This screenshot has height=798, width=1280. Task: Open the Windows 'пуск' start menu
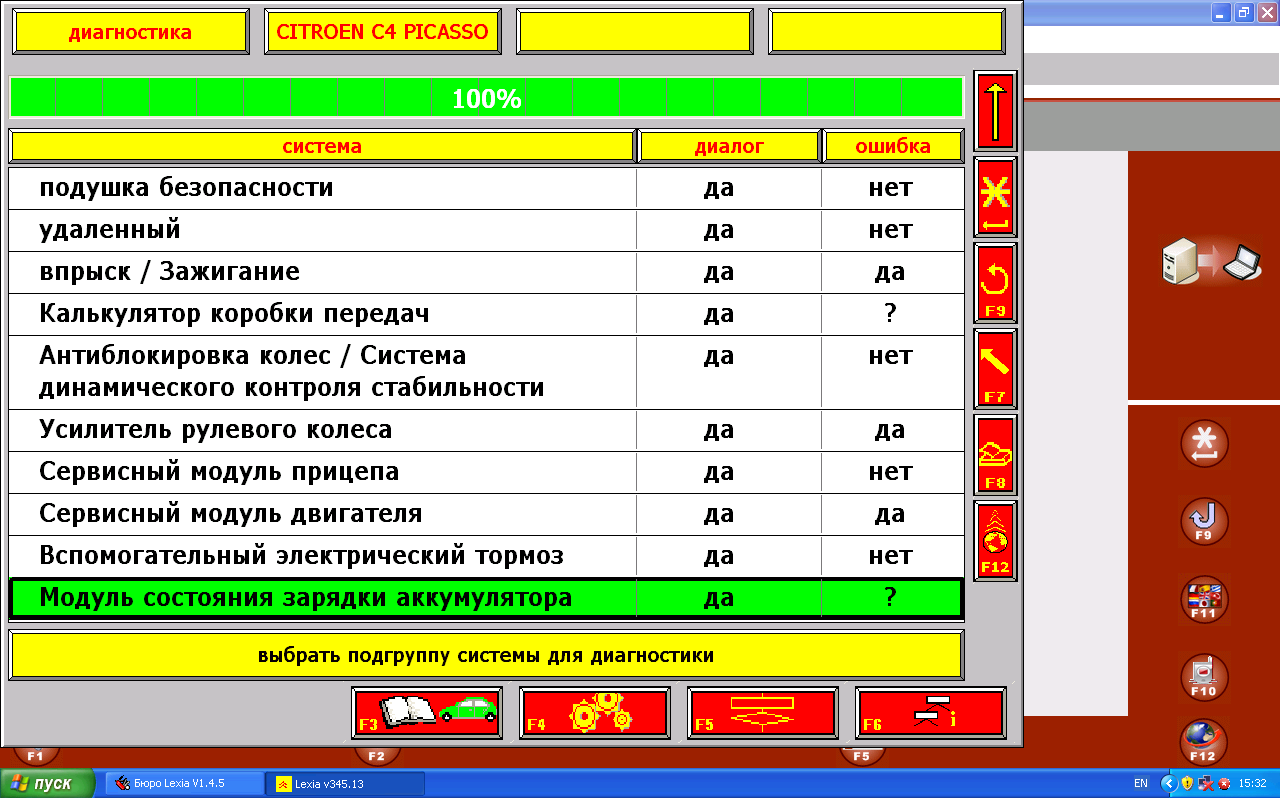pos(48,783)
